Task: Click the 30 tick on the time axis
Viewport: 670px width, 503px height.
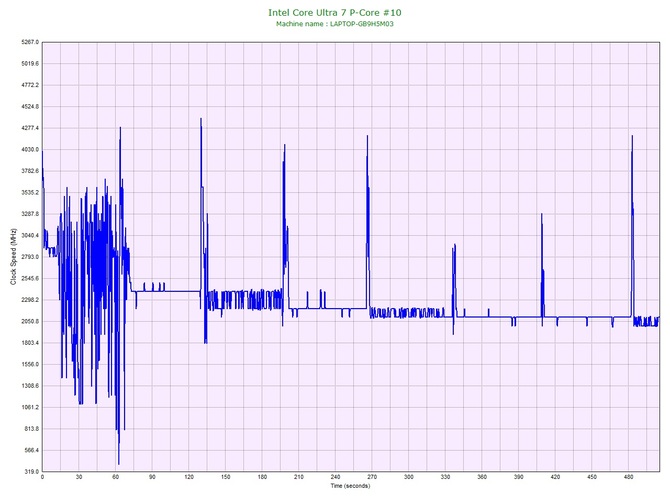Action: pos(79,477)
